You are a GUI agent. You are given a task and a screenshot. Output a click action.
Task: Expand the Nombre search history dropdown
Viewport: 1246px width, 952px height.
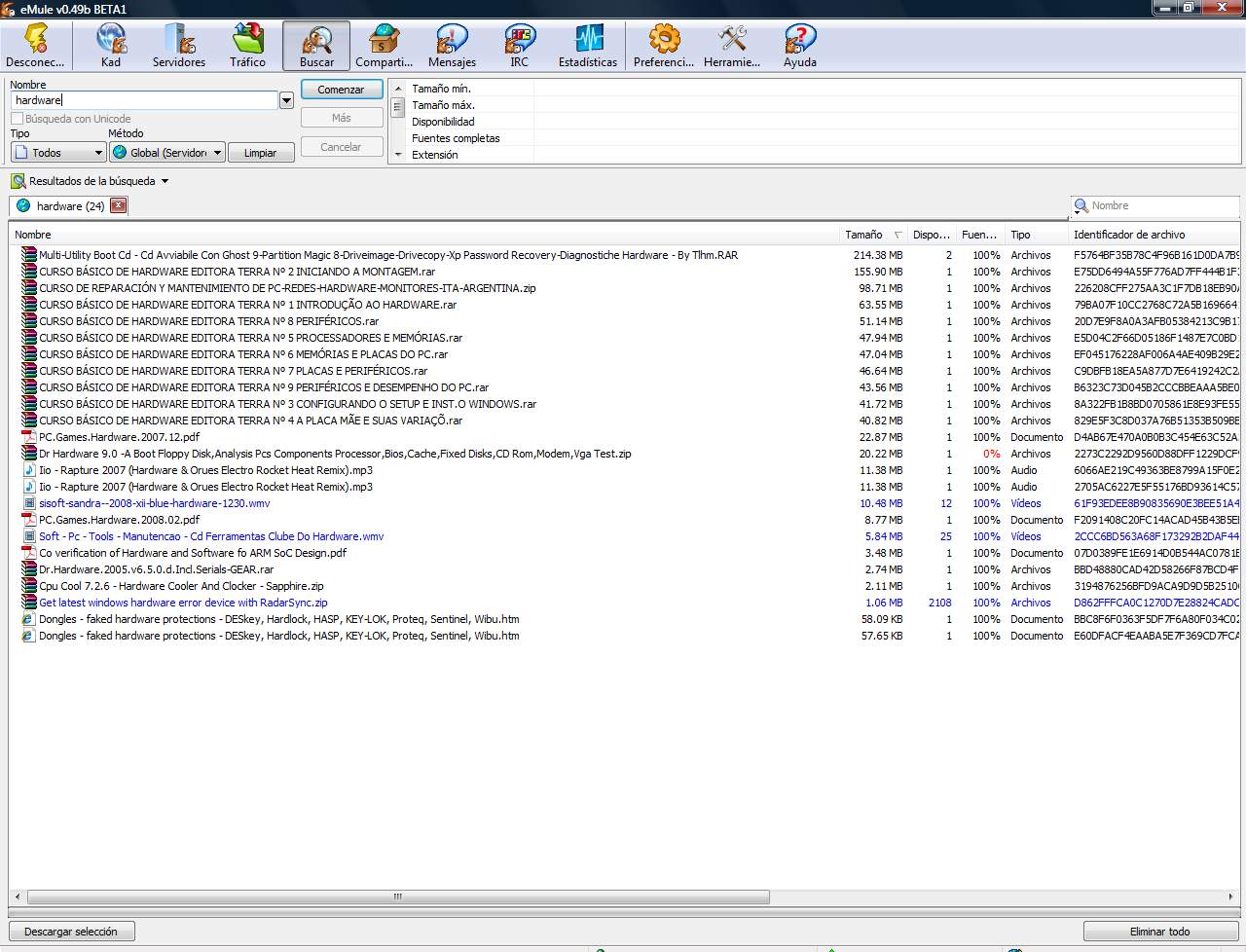coord(286,100)
